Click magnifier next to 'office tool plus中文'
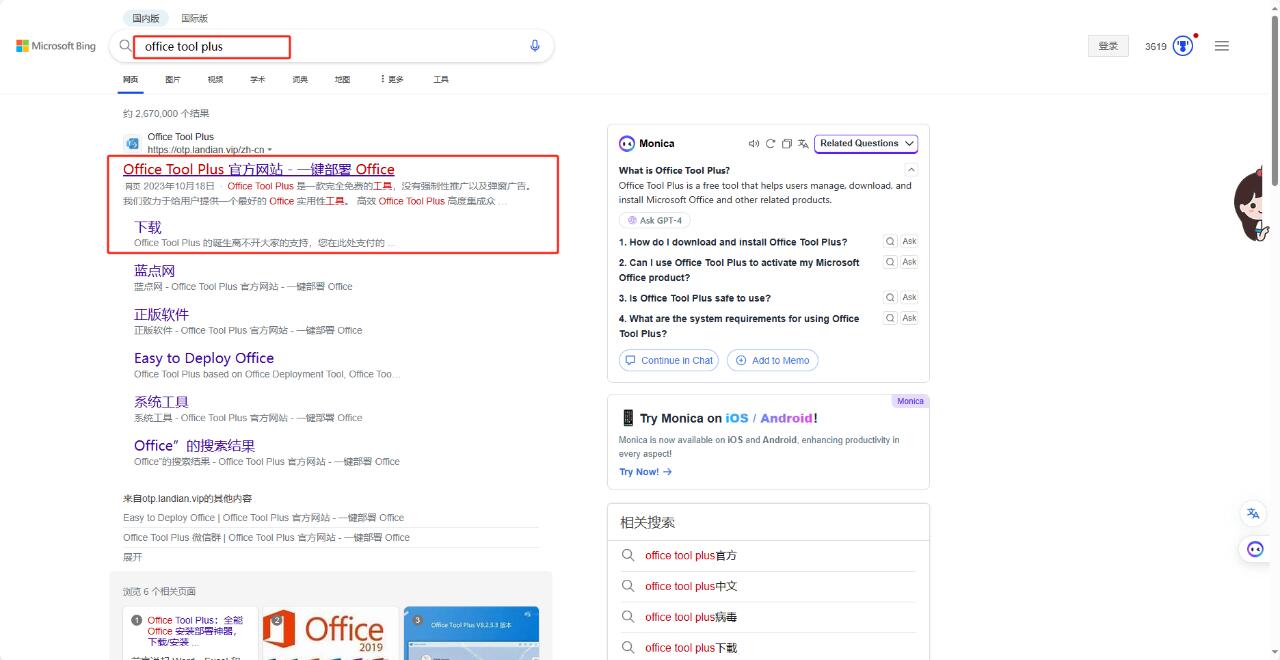Screen dimensions: 1280x660 [628, 586]
